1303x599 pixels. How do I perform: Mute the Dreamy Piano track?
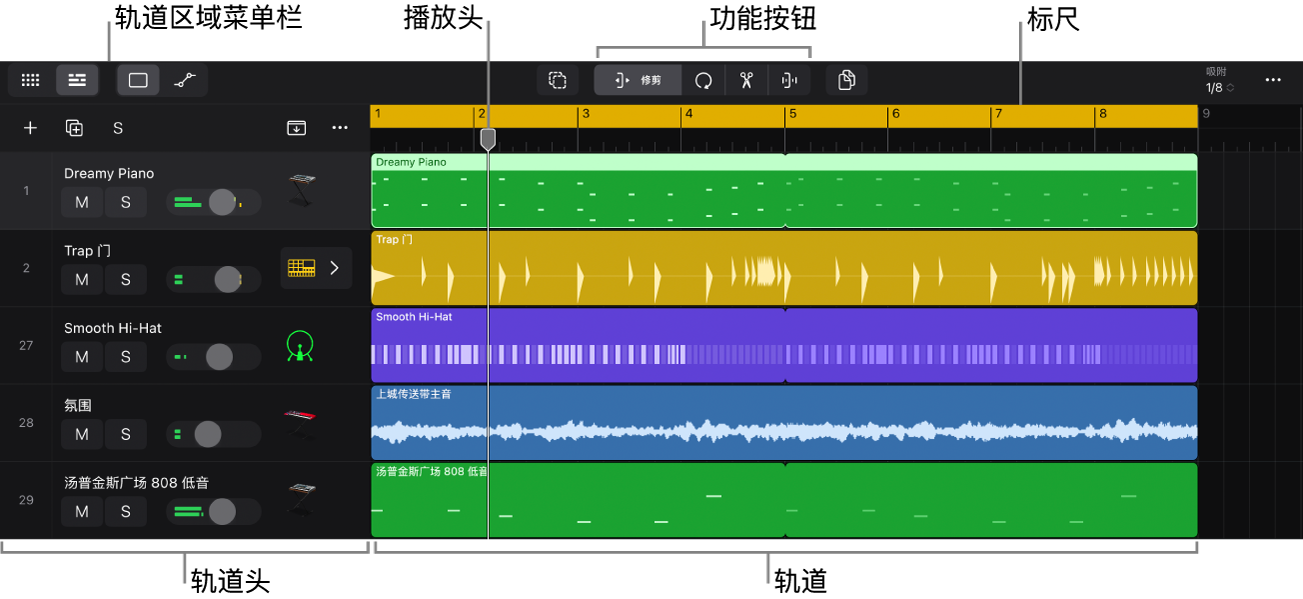82,202
